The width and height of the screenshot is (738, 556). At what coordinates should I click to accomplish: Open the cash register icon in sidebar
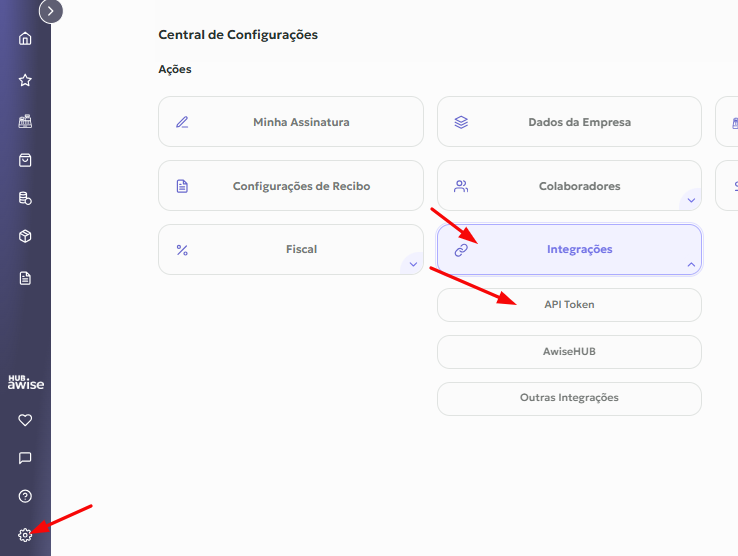coord(25,121)
